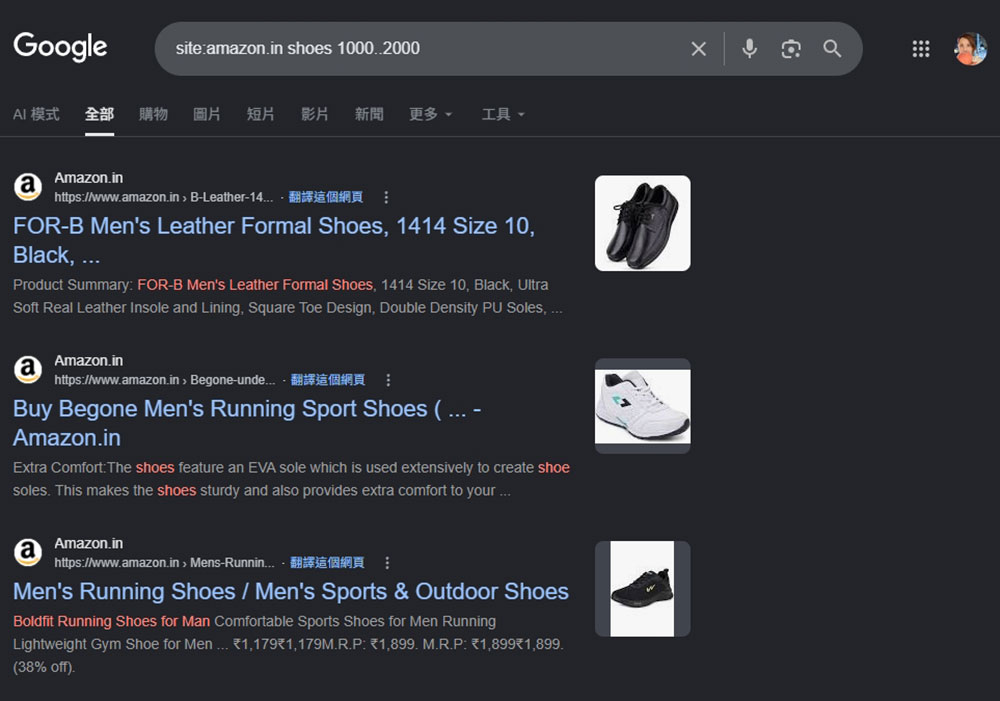Screen dimensions: 1000x701
Task: Click URL breadcrumb ending Mens-Runnin...
Action: pos(165,563)
